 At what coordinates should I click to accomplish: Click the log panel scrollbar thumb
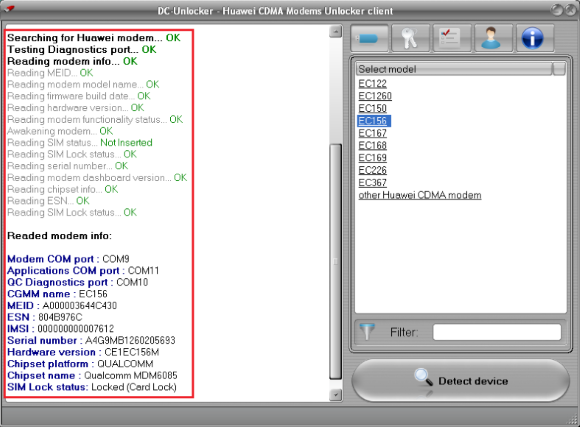(x=335, y=262)
